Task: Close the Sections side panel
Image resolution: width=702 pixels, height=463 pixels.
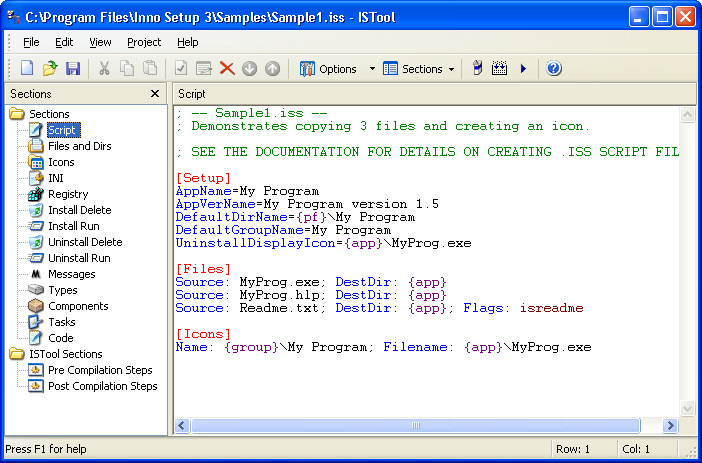Action: click(x=154, y=94)
